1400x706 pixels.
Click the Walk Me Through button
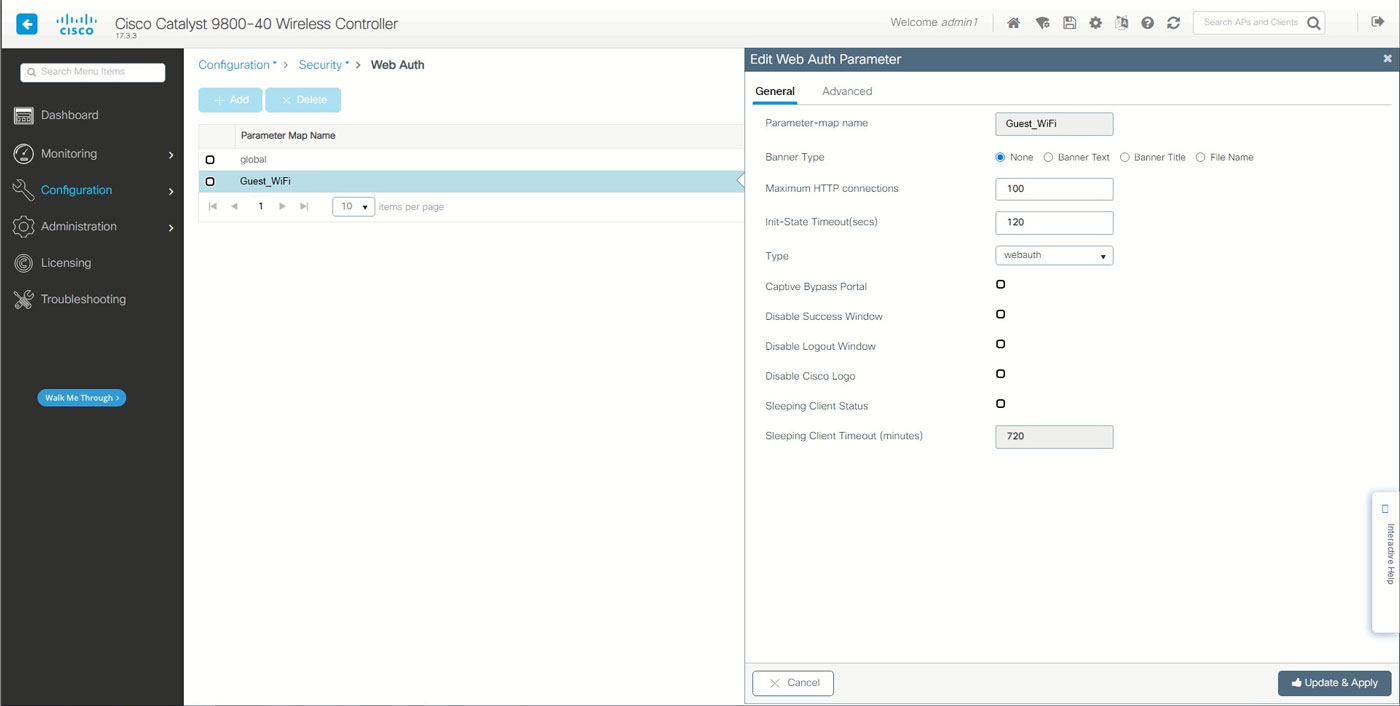coord(82,398)
